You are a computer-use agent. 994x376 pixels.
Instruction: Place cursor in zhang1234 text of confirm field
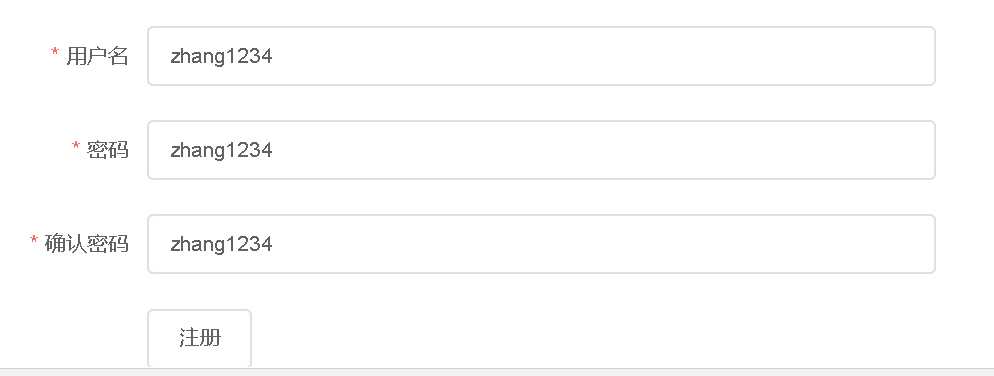pos(221,244)
